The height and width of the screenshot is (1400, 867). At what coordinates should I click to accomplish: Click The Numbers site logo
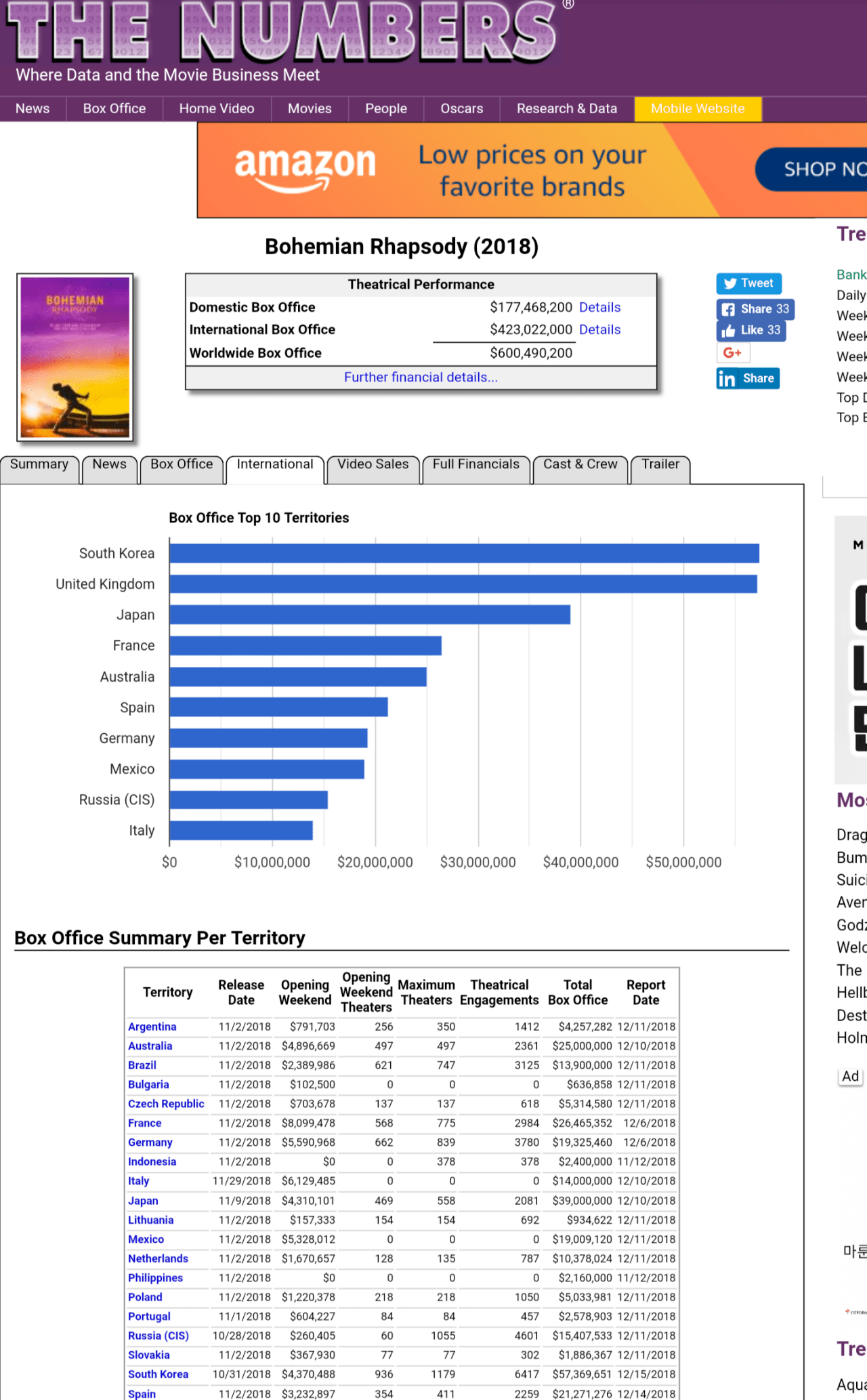click(x=281, y=33)
